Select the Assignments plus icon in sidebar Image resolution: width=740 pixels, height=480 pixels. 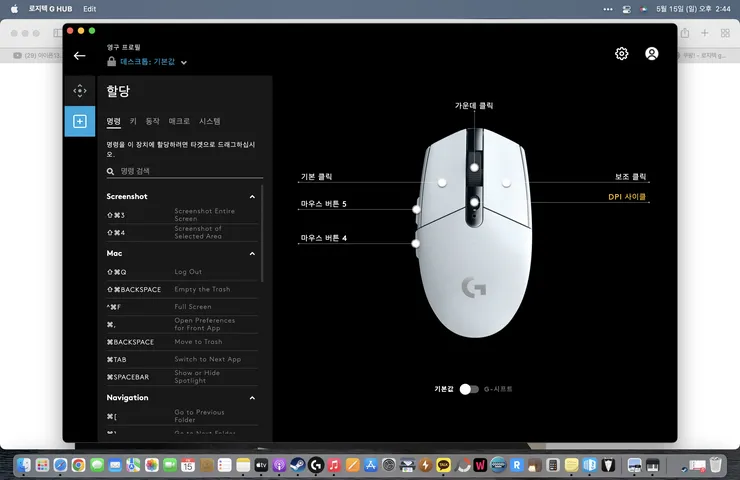80,121
